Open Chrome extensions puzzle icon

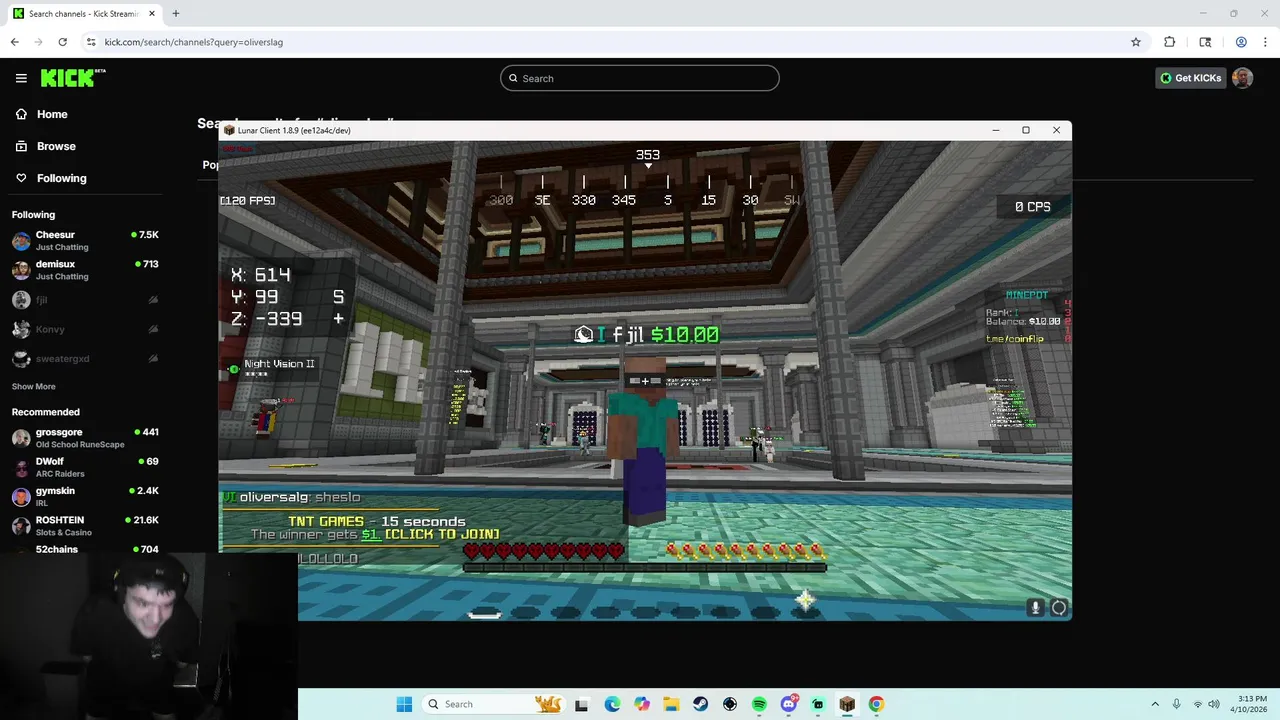coord(1169,42)
